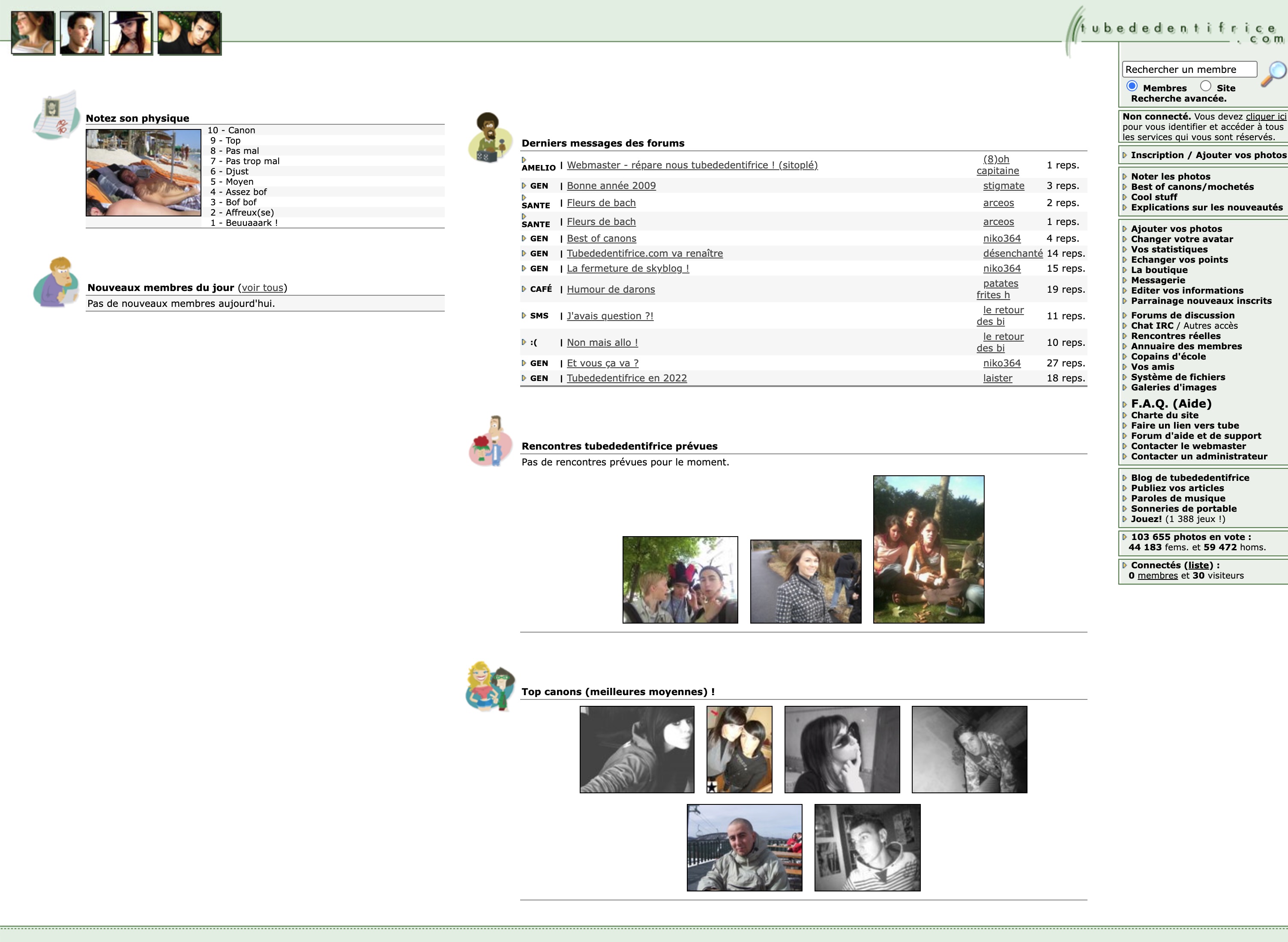Screen dimensions: 1288x942
Task: Click the Rechercher un membre input field
Action: (1189, 69)
